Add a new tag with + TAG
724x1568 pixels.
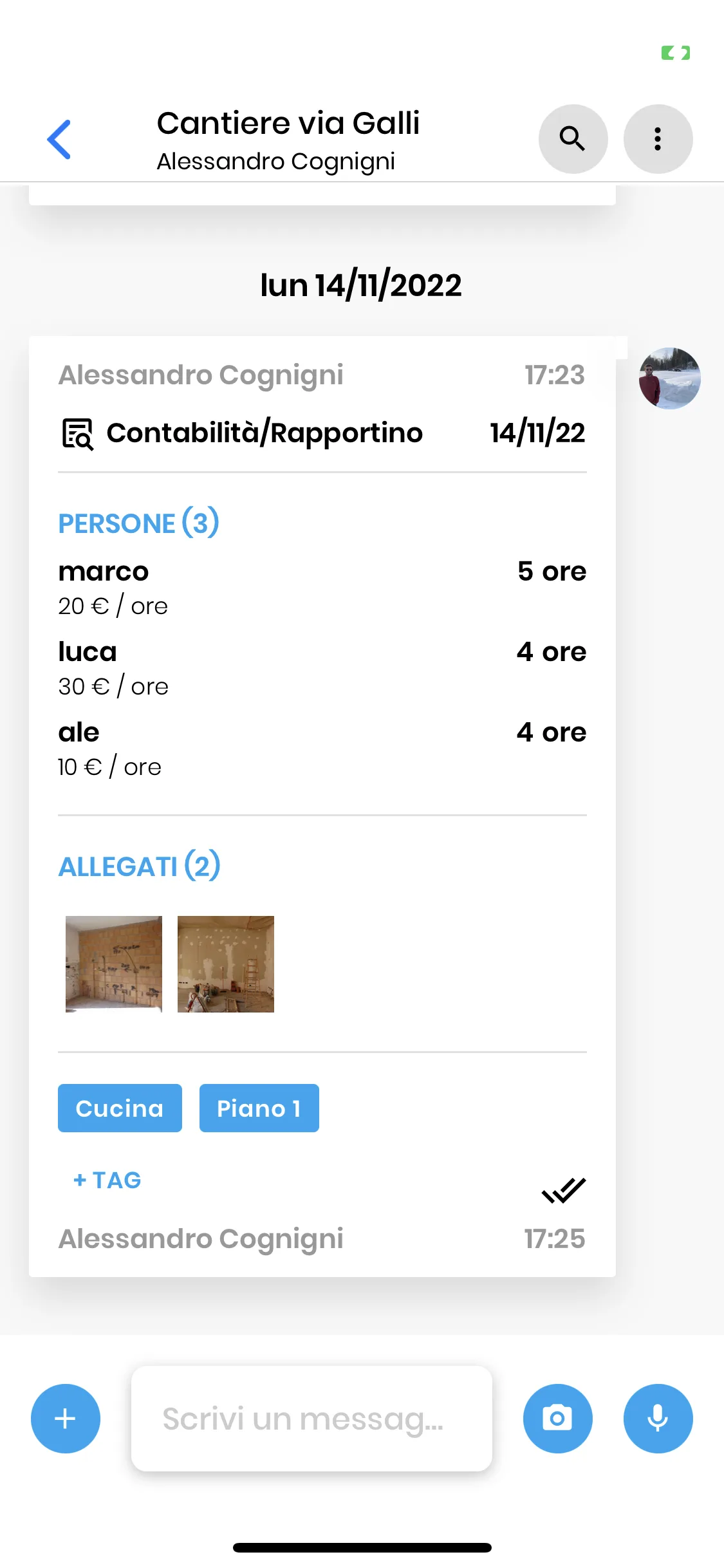107,1181
